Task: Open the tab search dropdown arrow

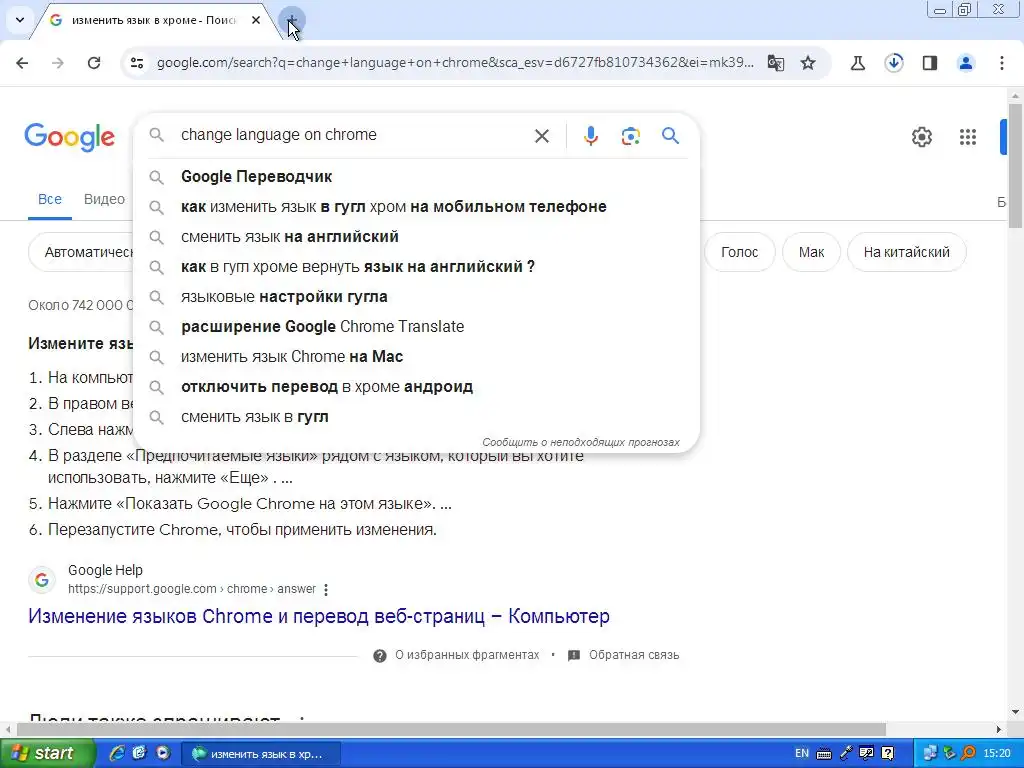Action: pyautogui.click(x=20, y=20)
